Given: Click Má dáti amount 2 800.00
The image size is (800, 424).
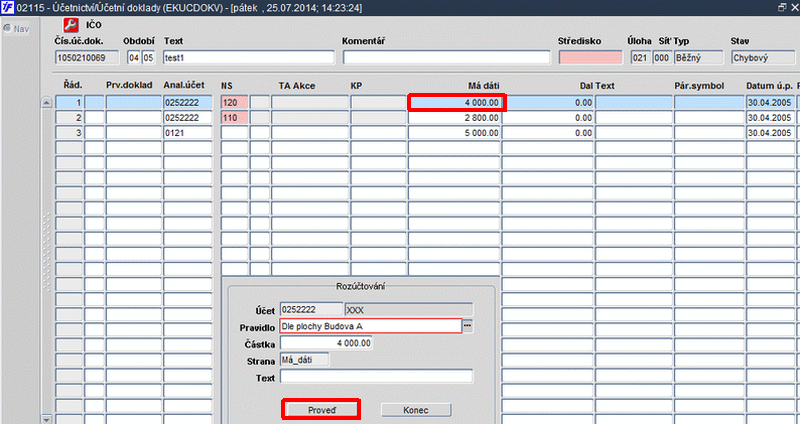Looking at the screenshot, I should pyautogui.click(x=454, y=118).
